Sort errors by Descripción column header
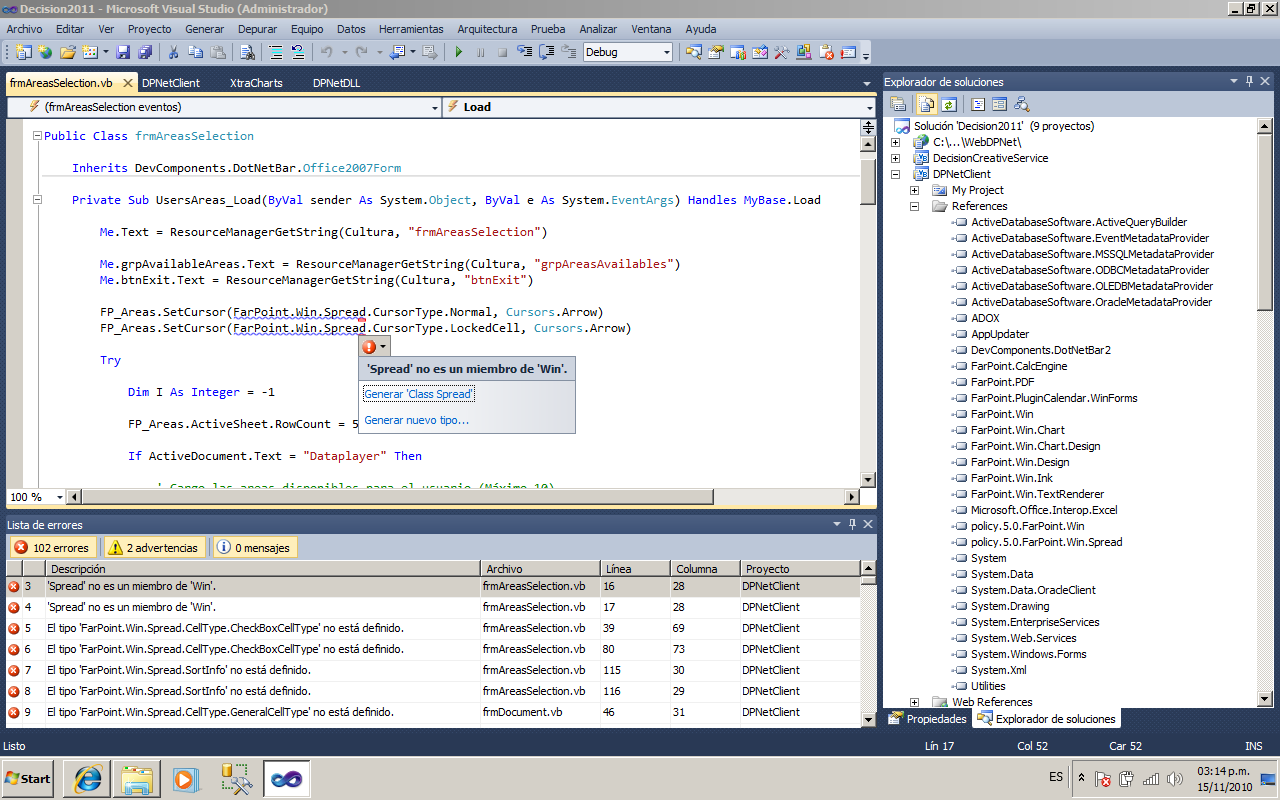The image size is (1280, 800). [263, 569]
